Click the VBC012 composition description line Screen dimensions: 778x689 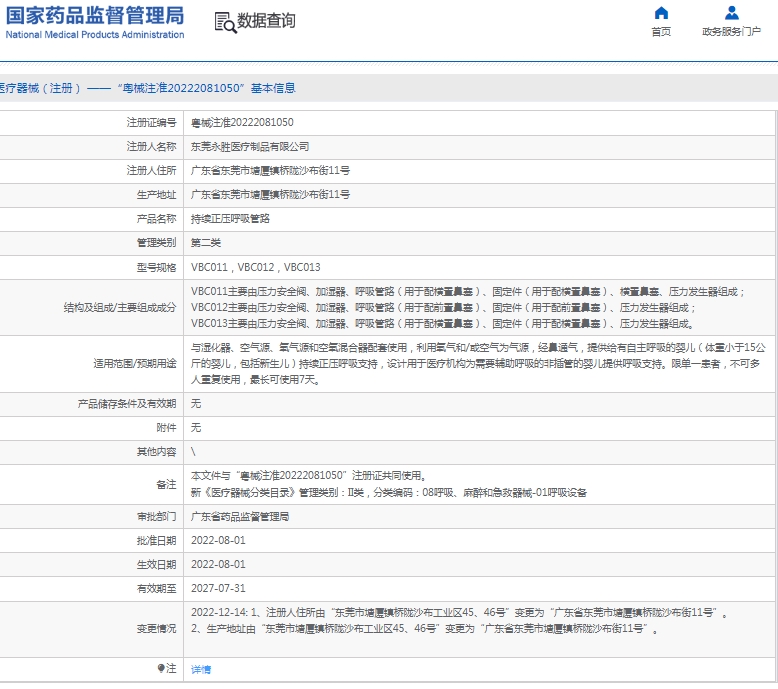tap(443, 308)
